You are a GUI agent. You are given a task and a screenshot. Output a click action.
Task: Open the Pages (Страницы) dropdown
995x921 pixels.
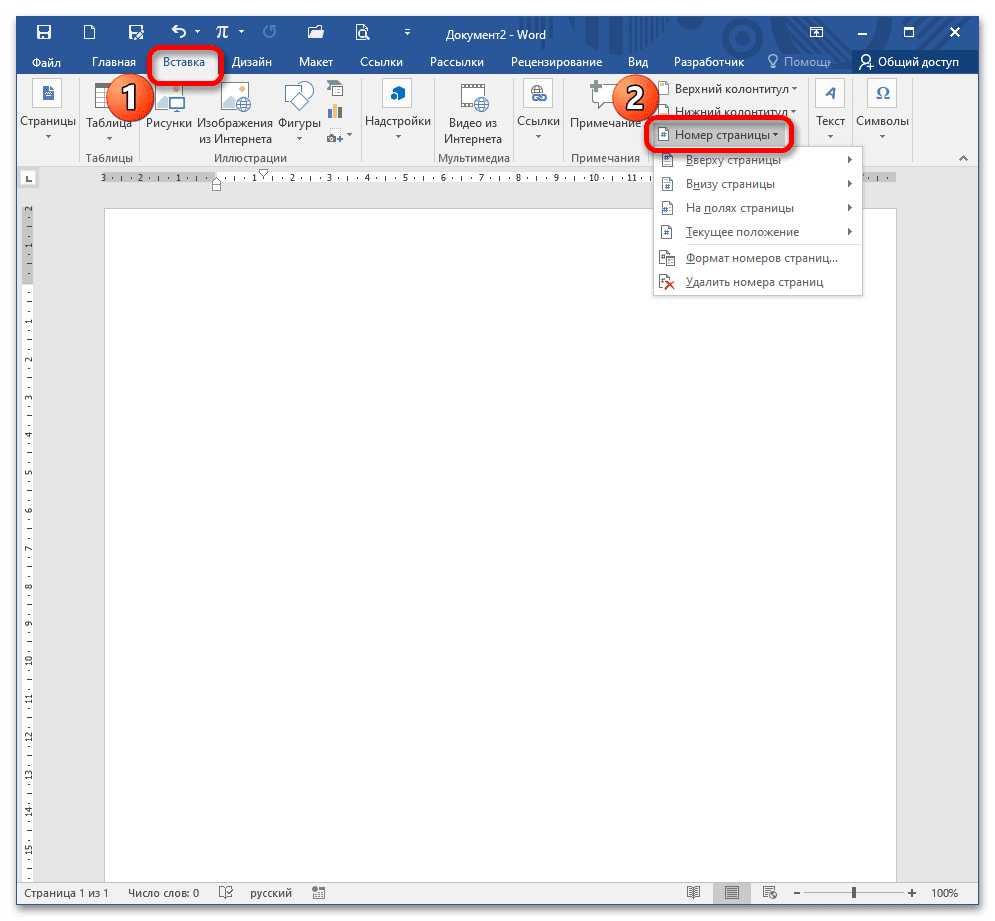pyautogui.click(x=48, y=112)
